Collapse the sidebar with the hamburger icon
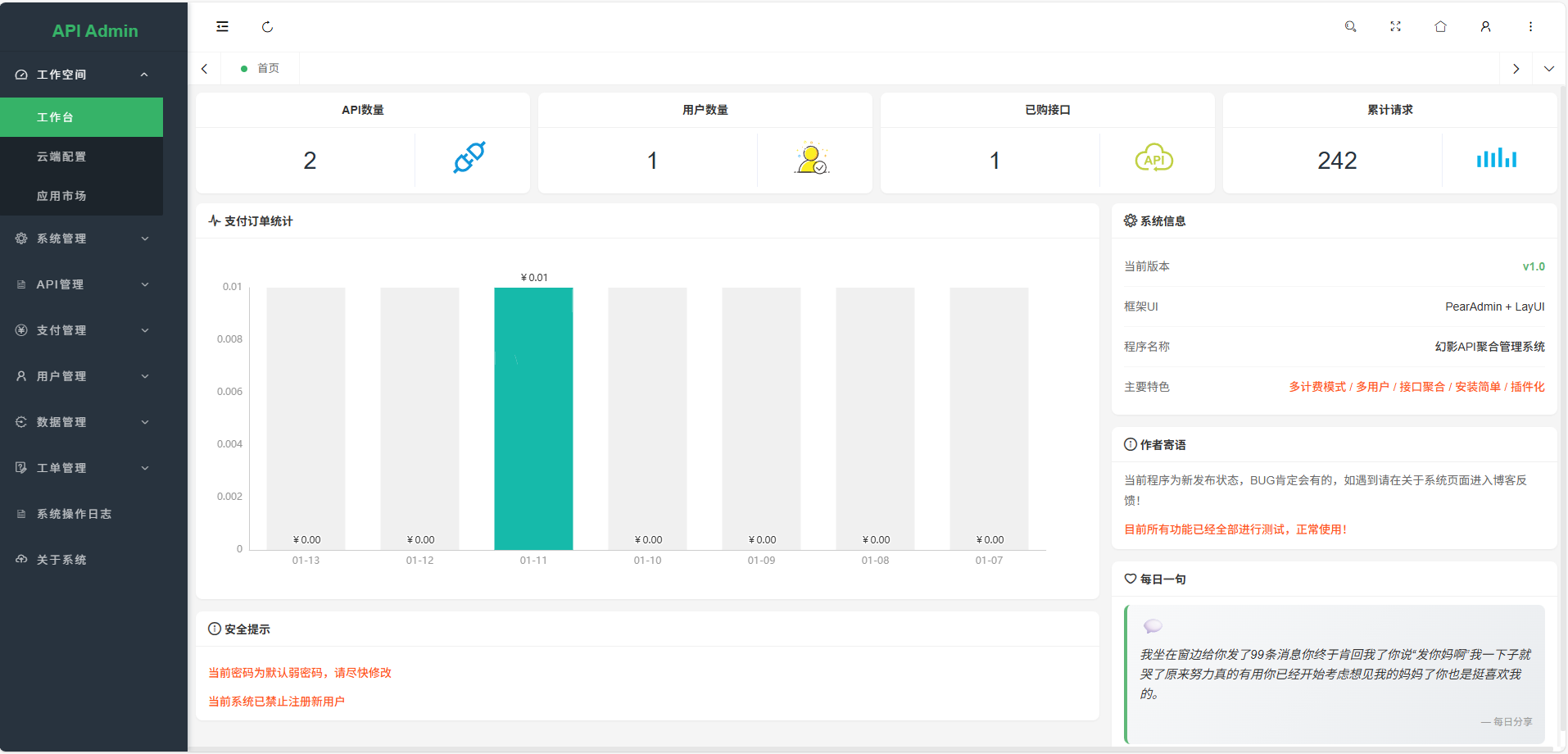This screenshot has height=754, width=1568. pyautogui.click(x=222, y=26)
